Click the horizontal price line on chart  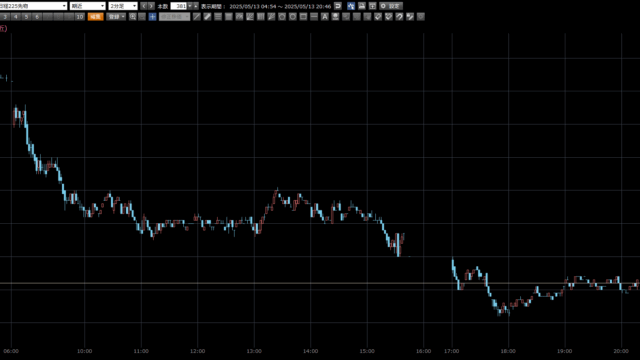pos(320,283)
